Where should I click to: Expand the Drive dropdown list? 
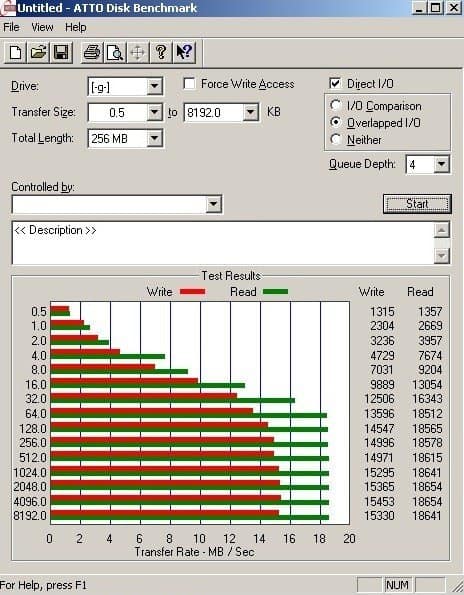[x=154, y=87]
